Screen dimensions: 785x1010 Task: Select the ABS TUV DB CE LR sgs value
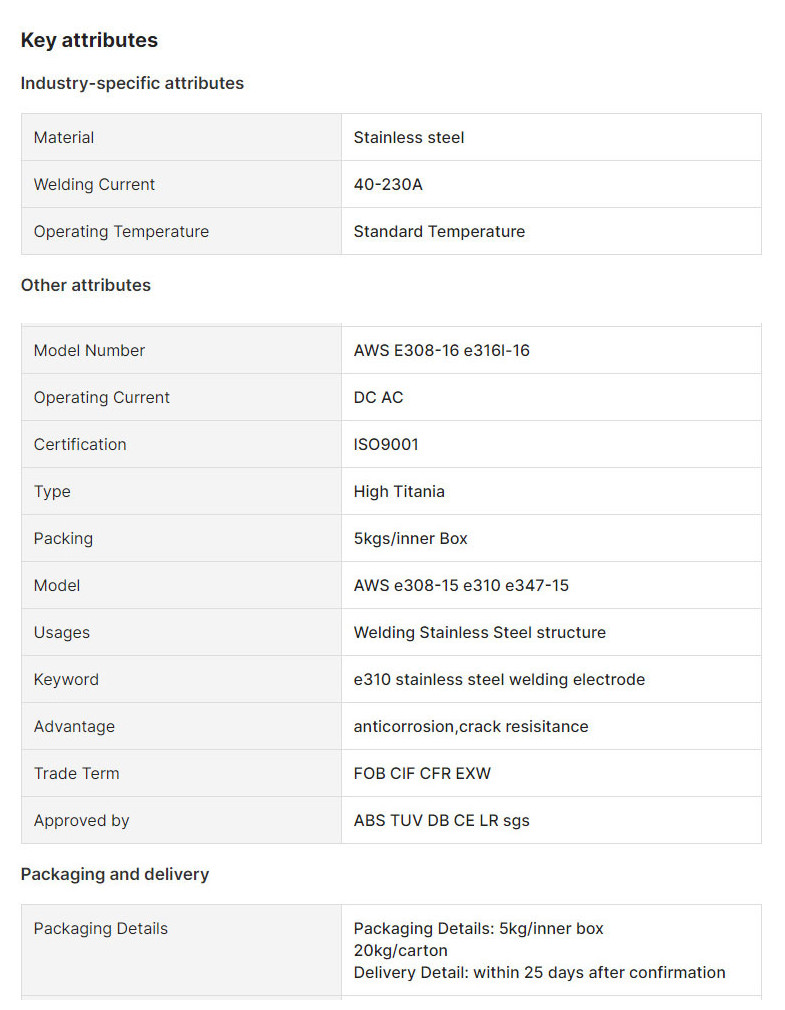(x=442, y=820)
